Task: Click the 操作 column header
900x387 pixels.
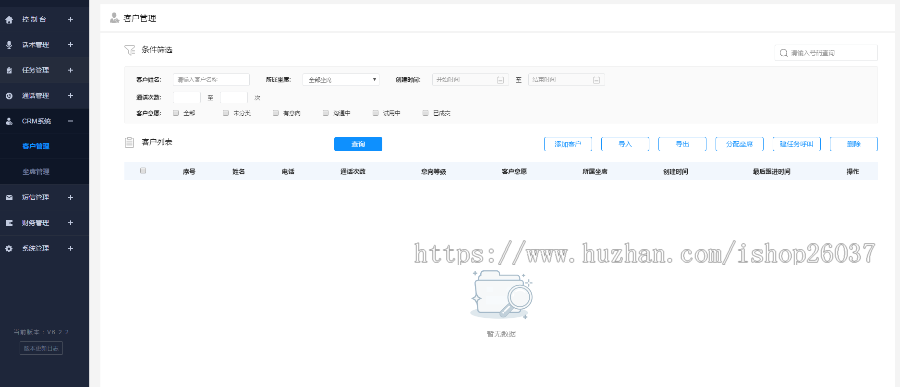Action: [x=852, y=172]
